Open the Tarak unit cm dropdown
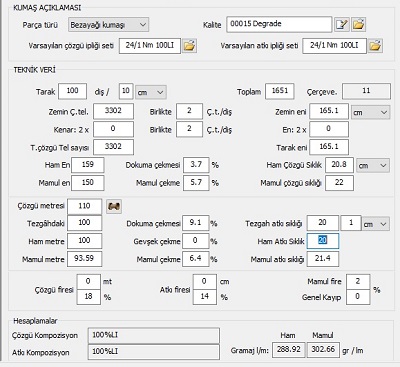 click(x=151, y=92)
